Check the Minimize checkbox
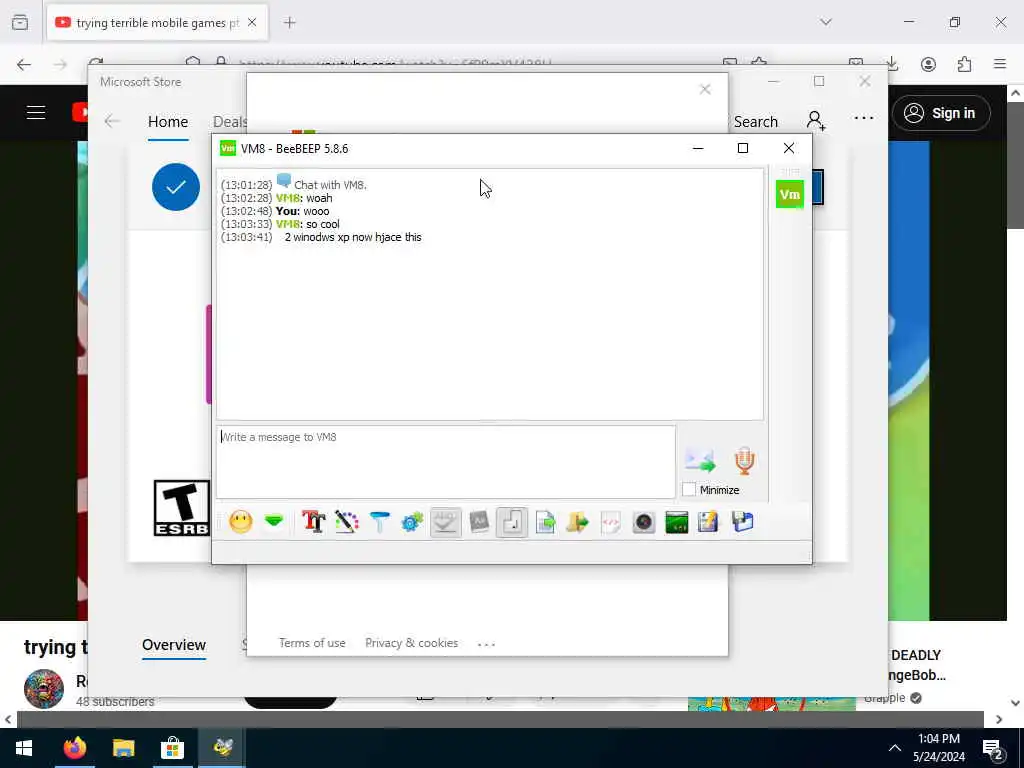Viewport: 1024px width, 768px height. pos(689,489)
